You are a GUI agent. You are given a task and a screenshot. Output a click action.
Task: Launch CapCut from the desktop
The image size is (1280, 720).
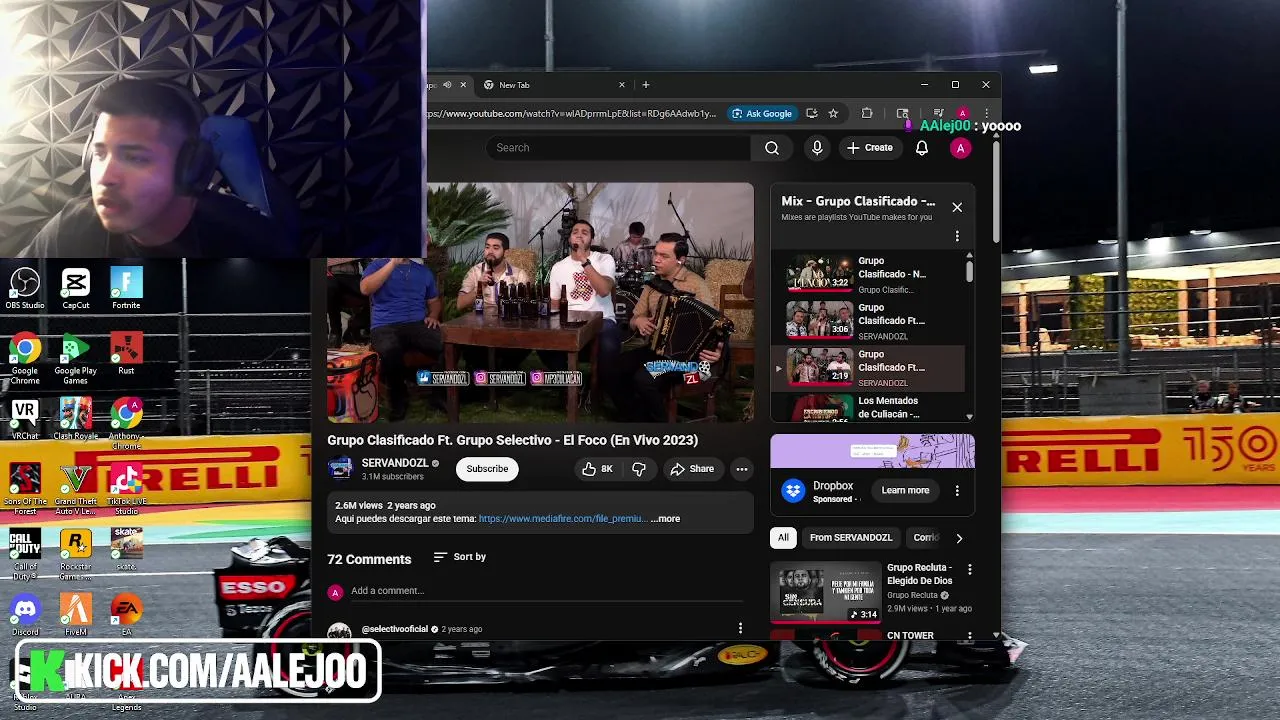coord(75,289)
